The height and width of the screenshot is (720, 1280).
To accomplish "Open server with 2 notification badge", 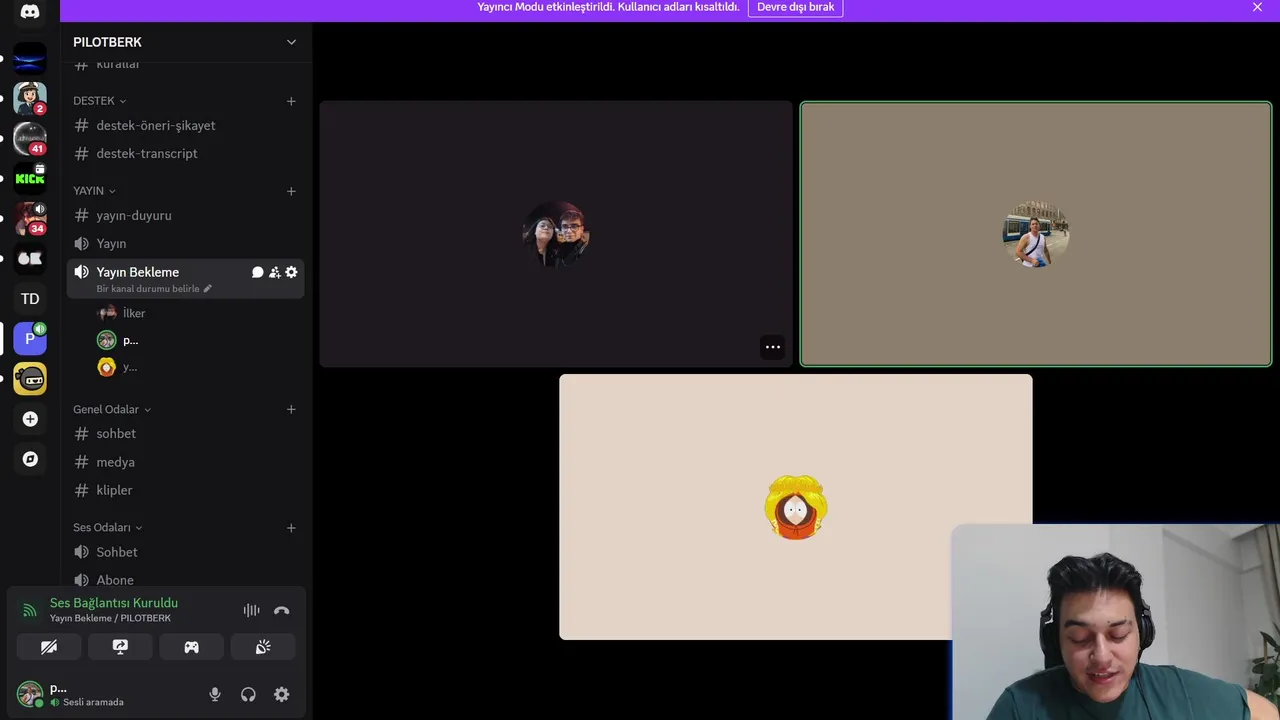I will (x=30, y=98).
